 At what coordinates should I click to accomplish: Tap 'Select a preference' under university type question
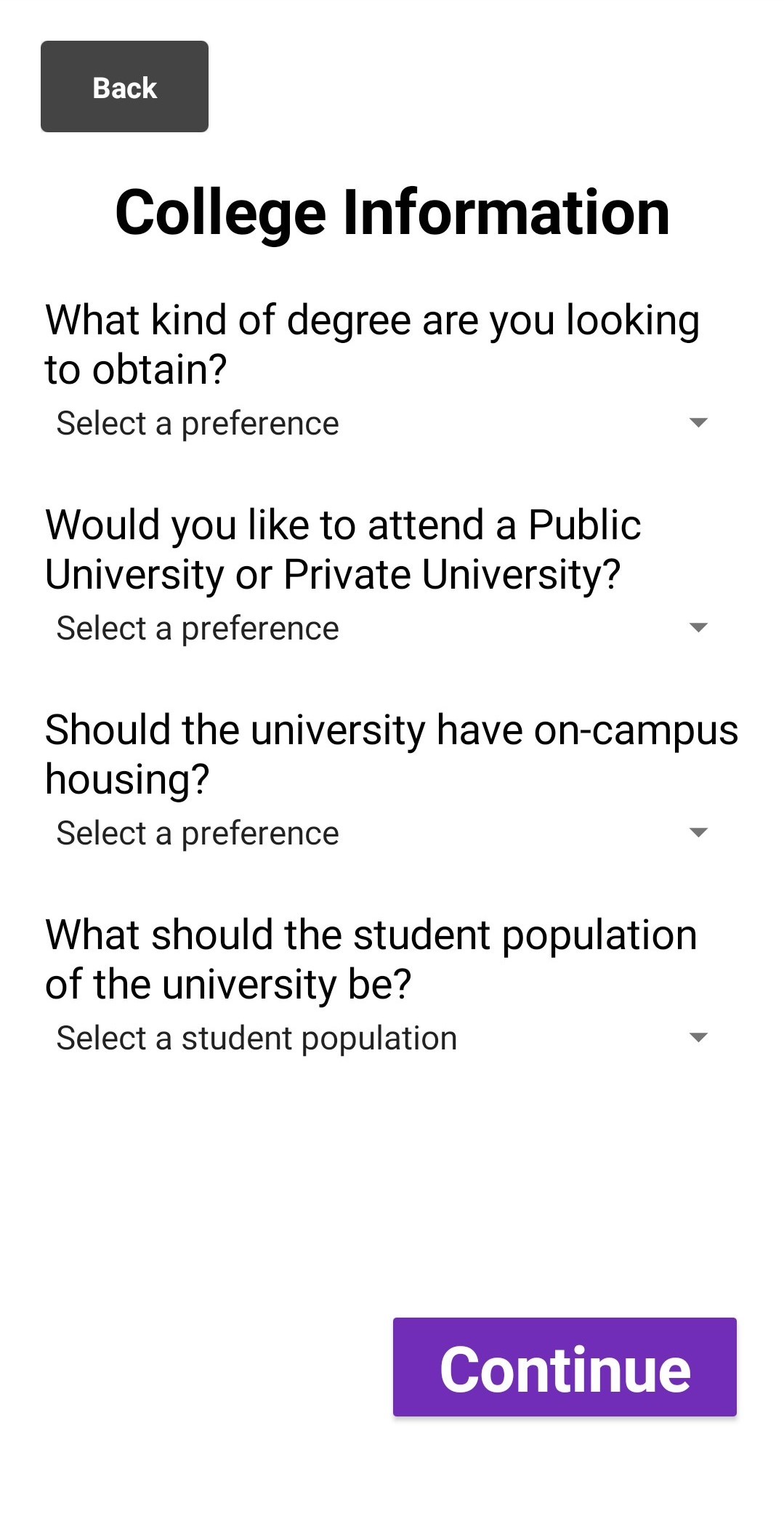198,629
